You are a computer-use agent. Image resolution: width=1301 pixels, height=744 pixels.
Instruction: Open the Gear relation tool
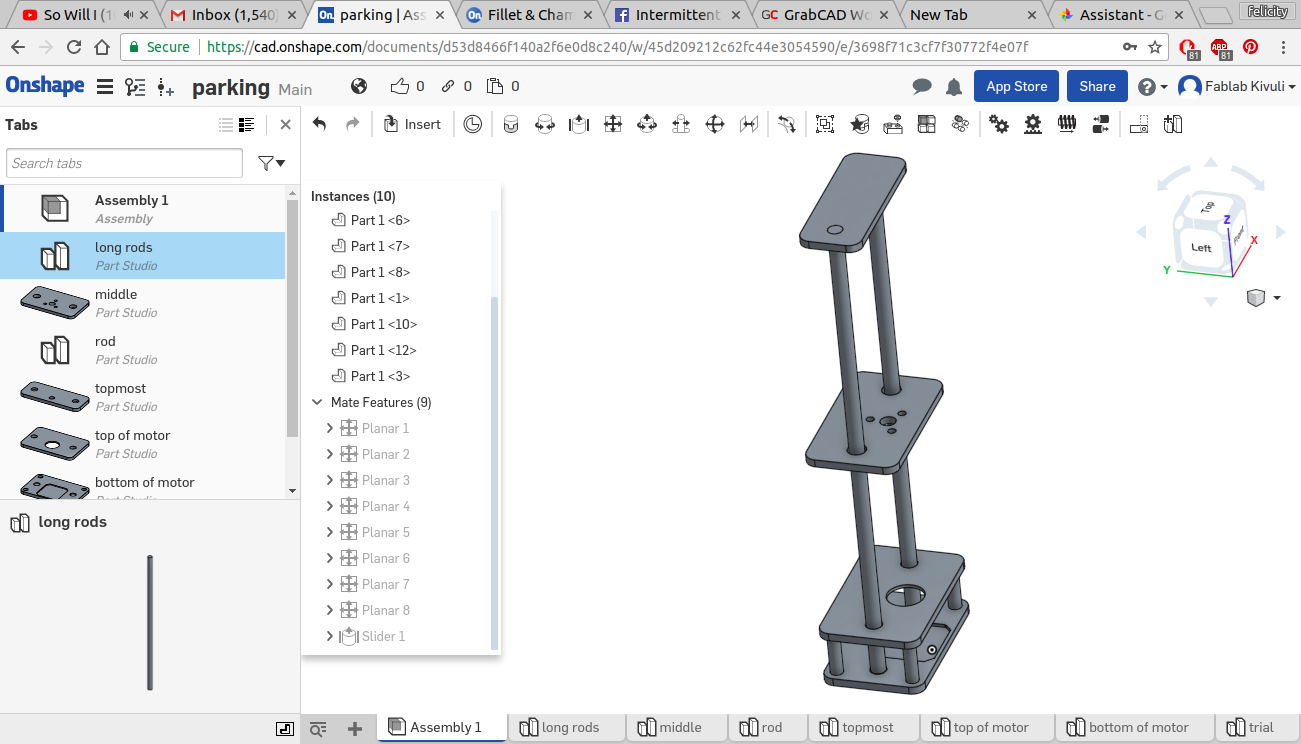click(x=999, y=124)
